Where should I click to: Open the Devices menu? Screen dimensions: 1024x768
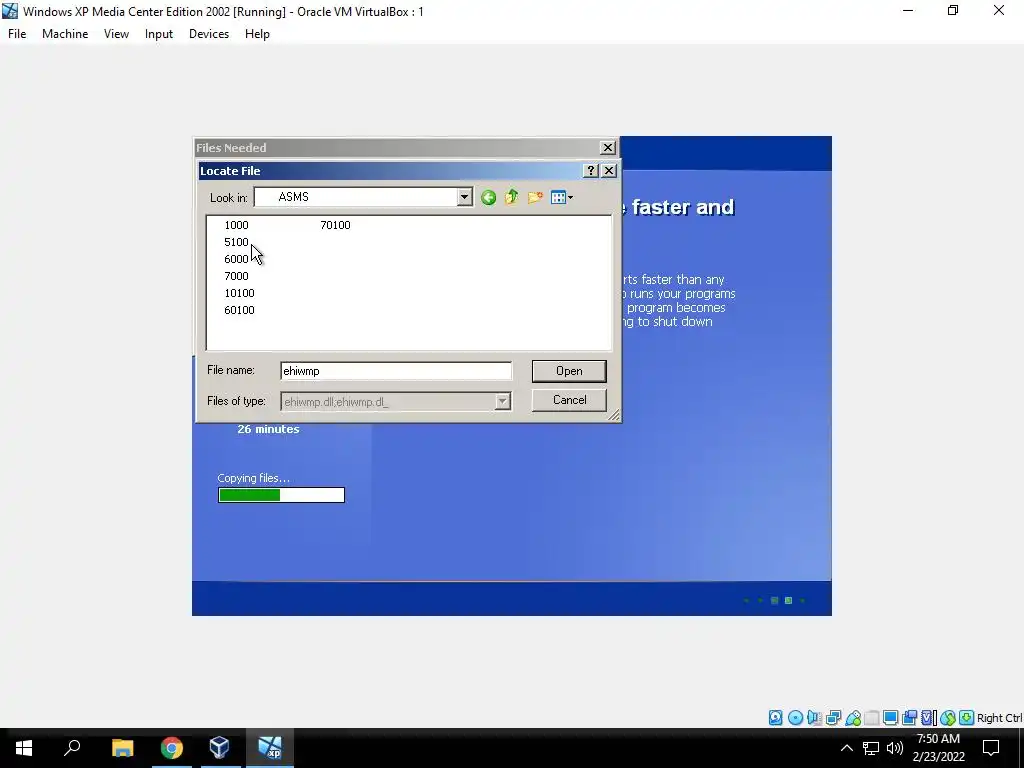209,34
